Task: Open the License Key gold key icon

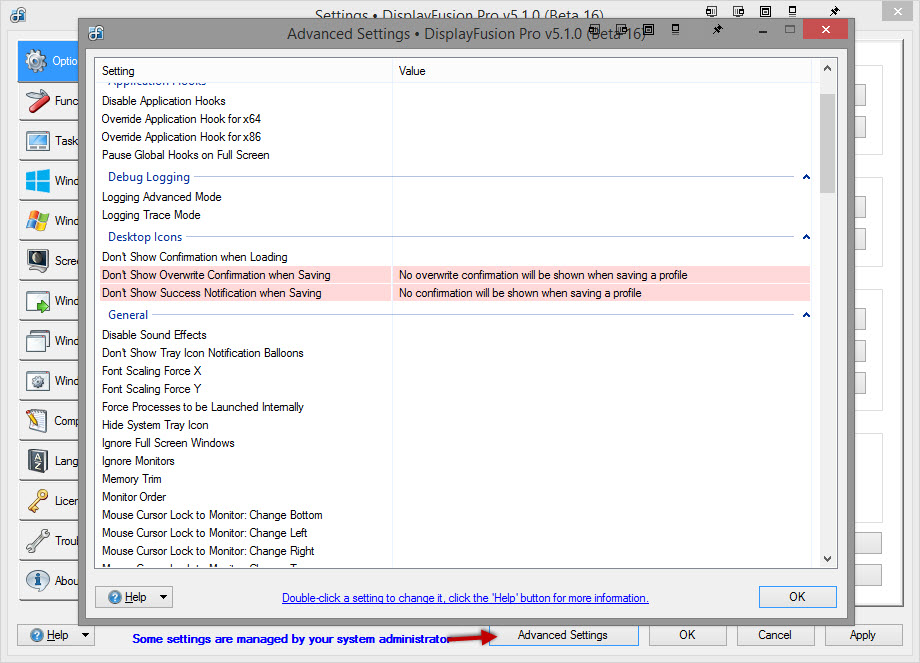Action: point(37,501)
